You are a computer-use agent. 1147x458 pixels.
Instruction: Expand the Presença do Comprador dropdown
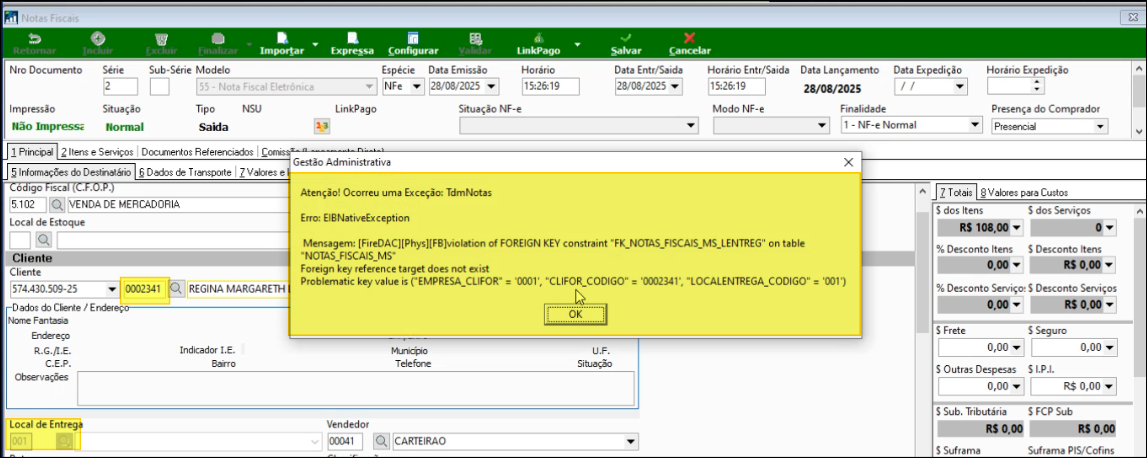(x=1100, y=126)
